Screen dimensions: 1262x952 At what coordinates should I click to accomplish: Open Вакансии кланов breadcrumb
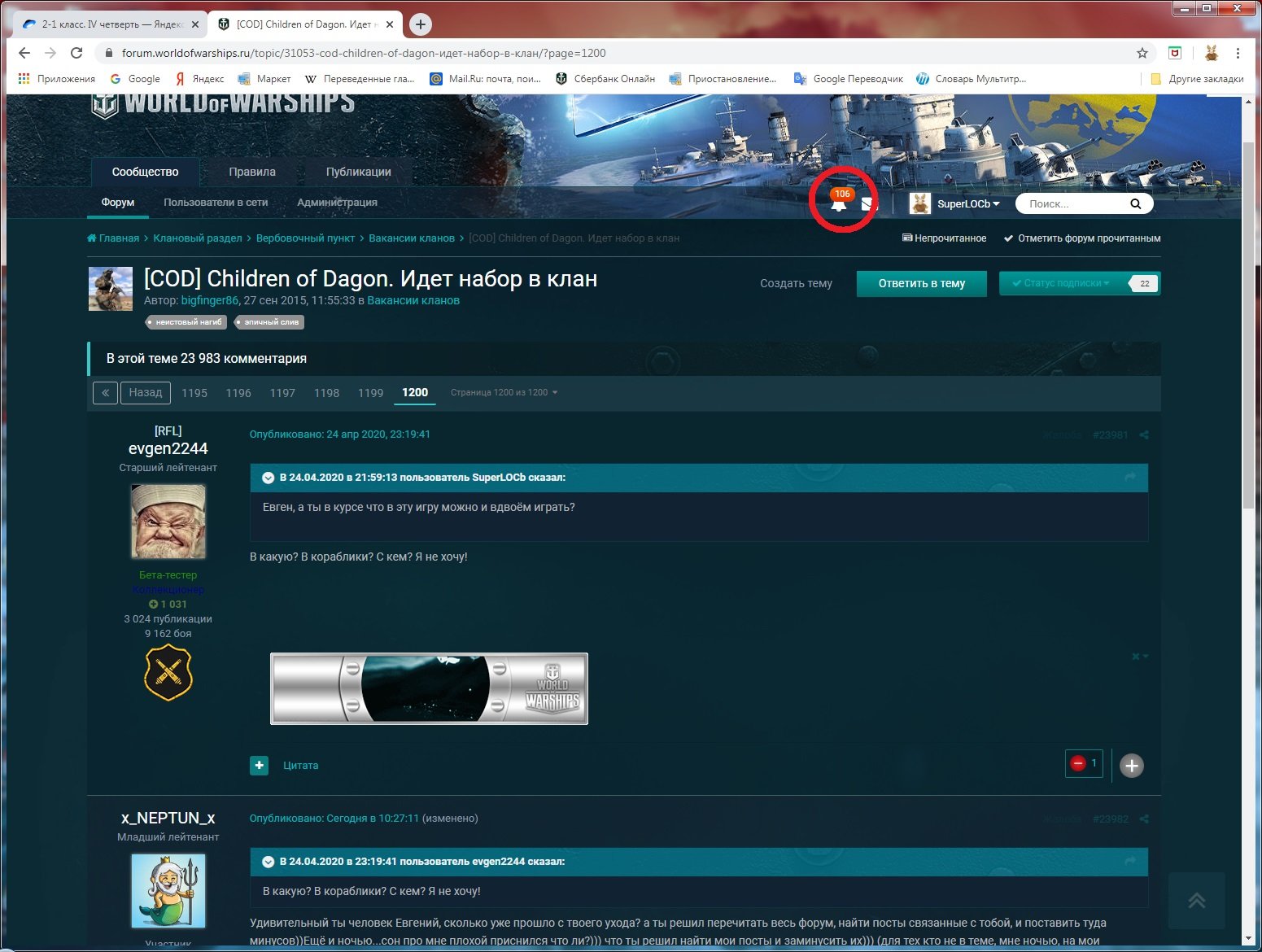(412, 238)
